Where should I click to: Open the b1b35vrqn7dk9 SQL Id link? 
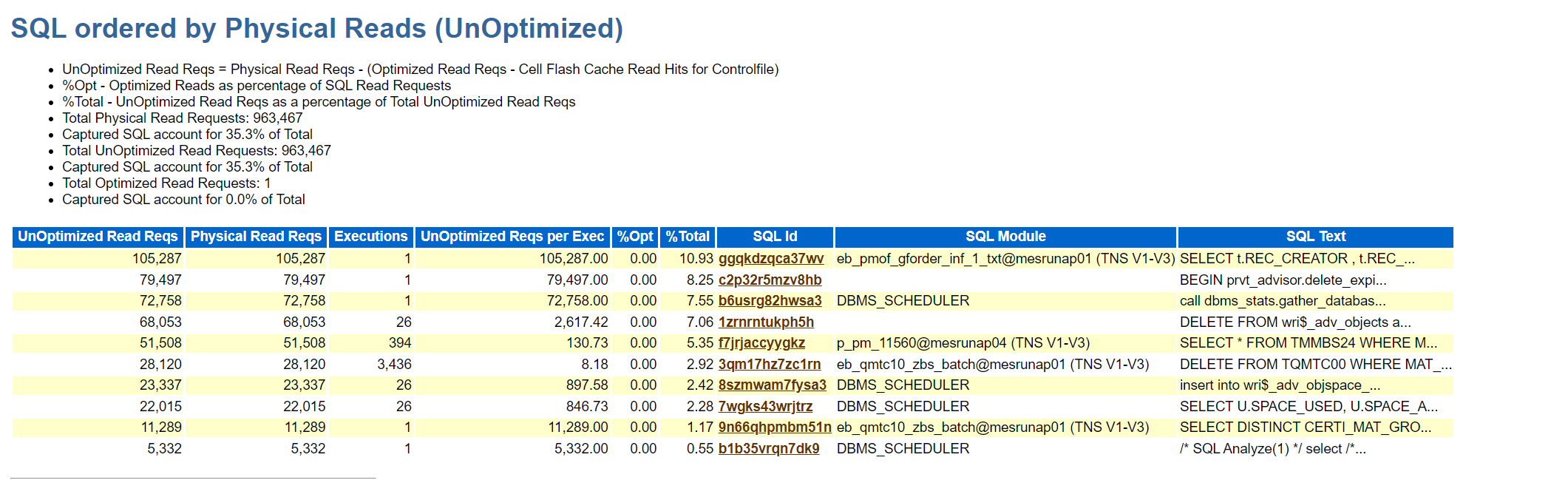768,449
